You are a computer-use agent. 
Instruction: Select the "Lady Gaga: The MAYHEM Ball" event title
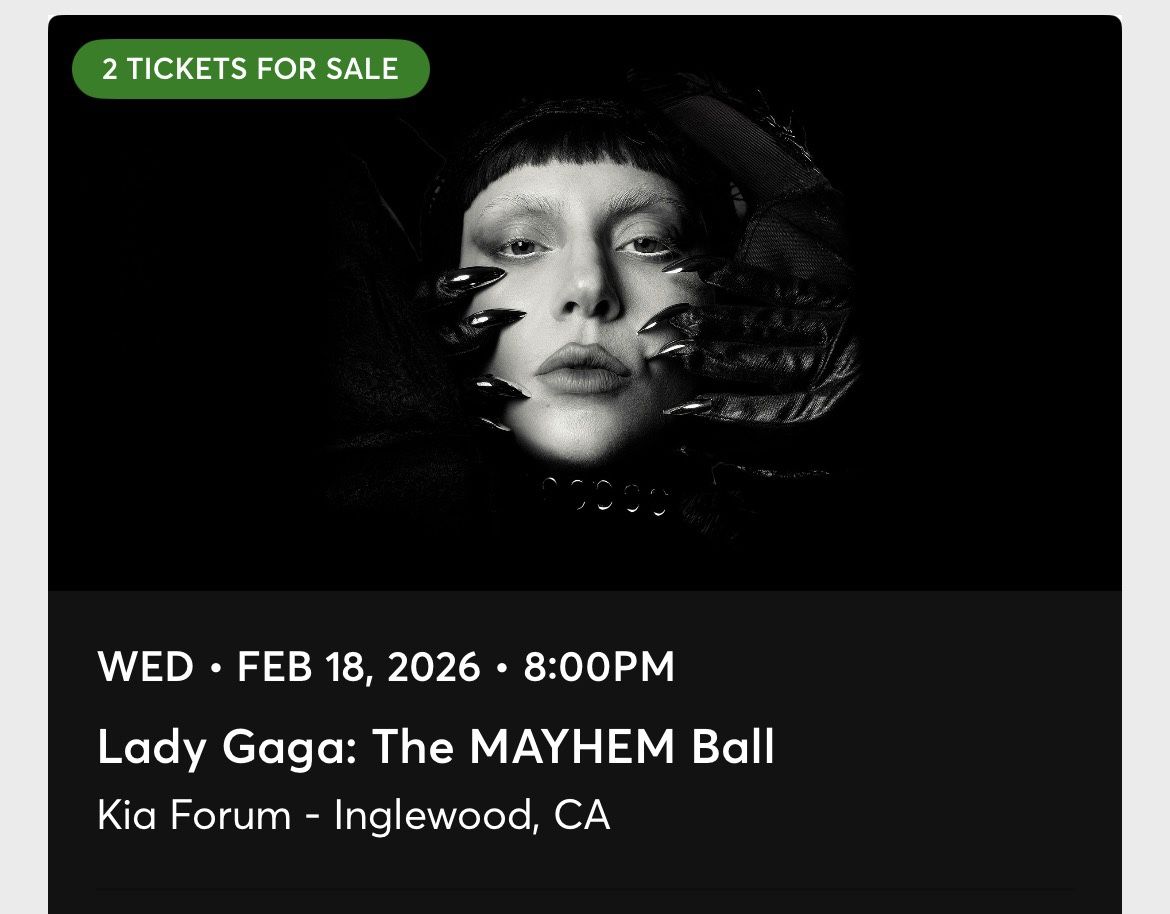pyautogui.click(x=436, y=747)
